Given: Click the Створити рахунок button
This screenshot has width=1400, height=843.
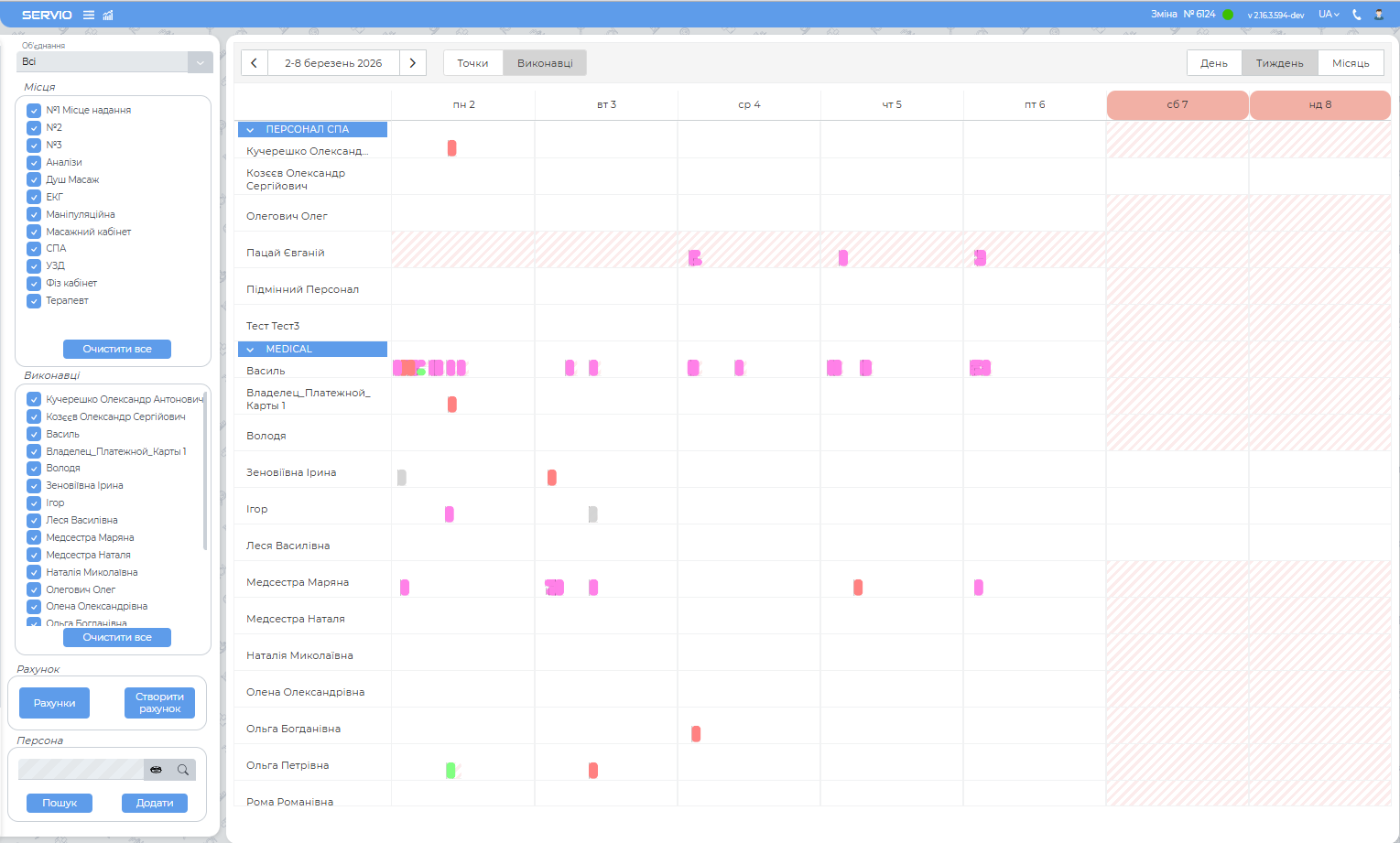Looking at the screenshot, I should pos(159,703).
